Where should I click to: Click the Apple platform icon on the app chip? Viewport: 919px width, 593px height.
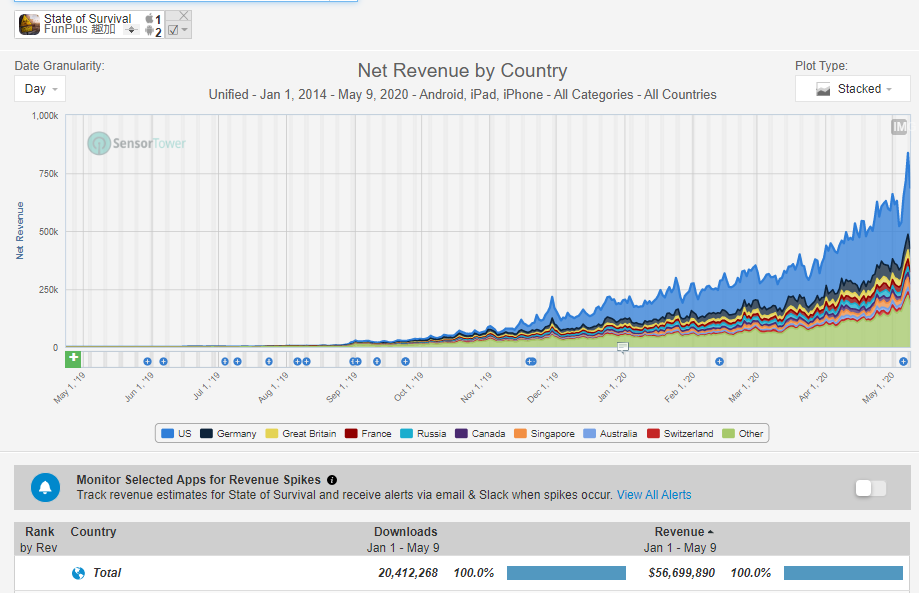click(149, 19)
